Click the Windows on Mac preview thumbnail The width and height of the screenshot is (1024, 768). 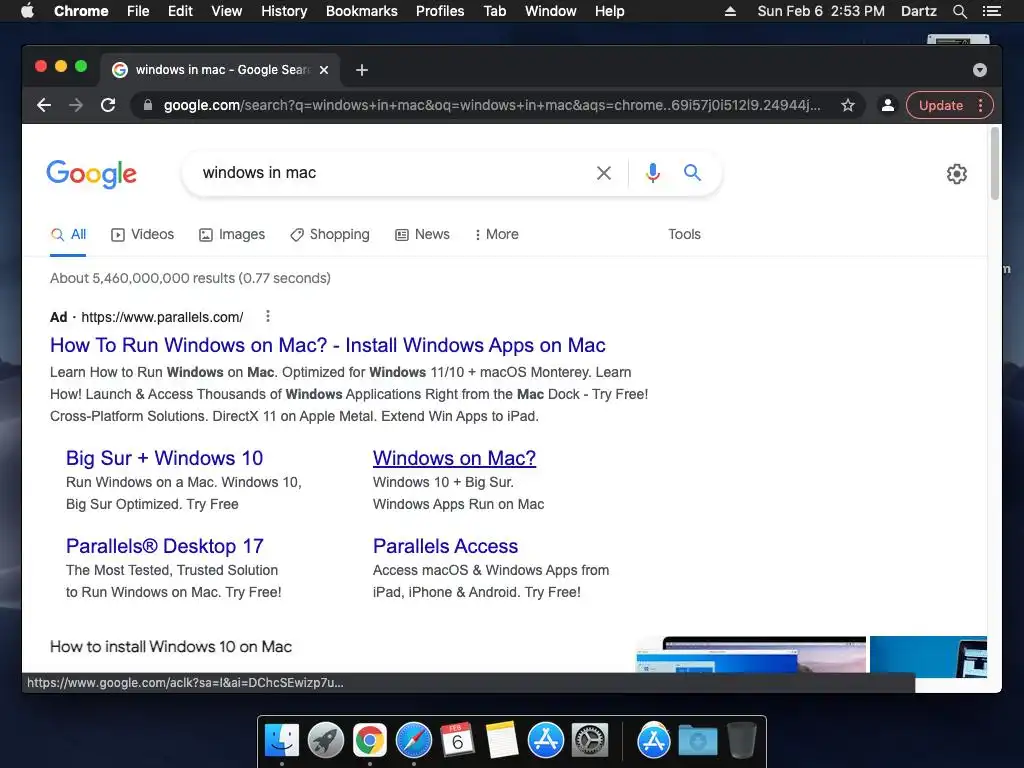click(x=751, y=654)
